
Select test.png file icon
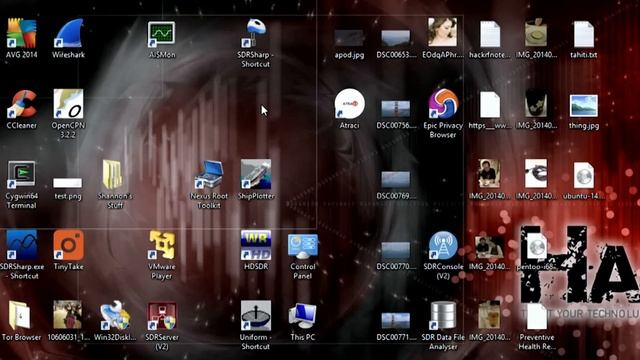[x=68, y=182]
